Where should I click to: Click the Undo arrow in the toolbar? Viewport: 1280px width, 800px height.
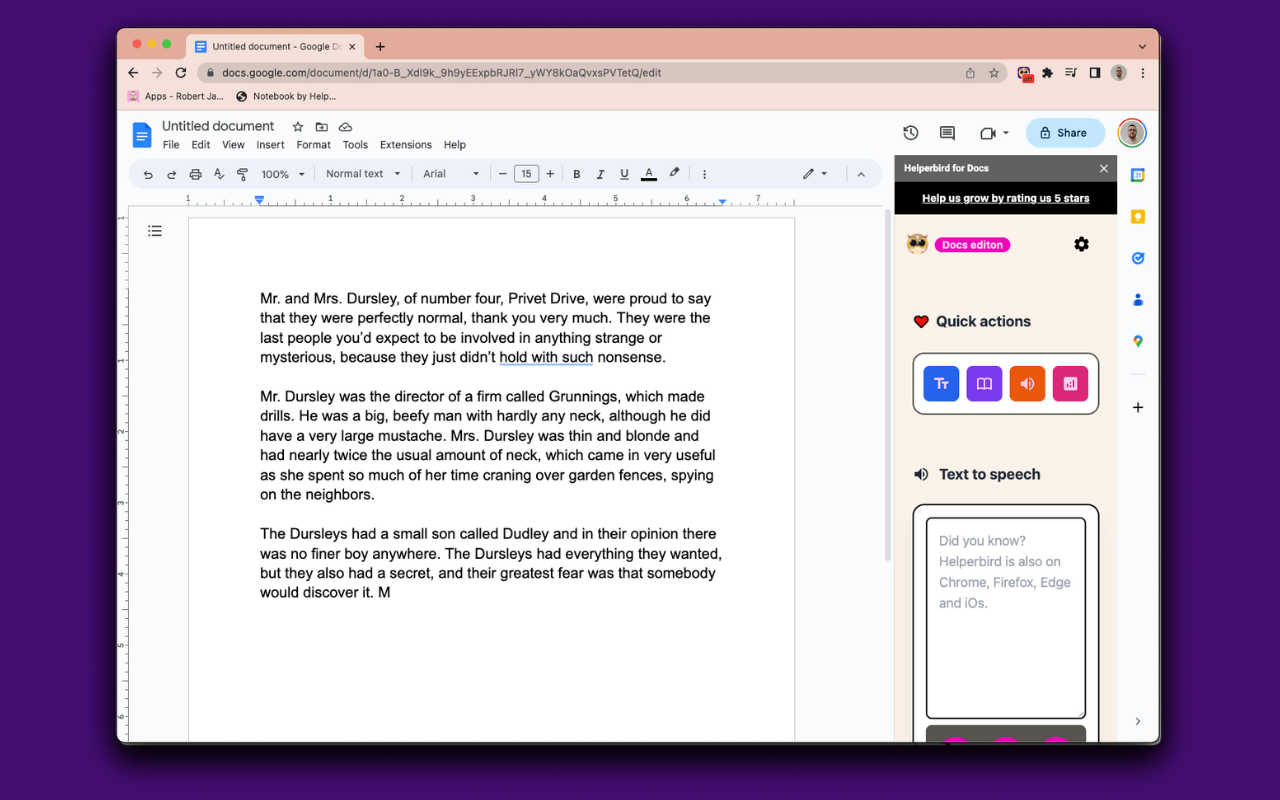[148, 174]
